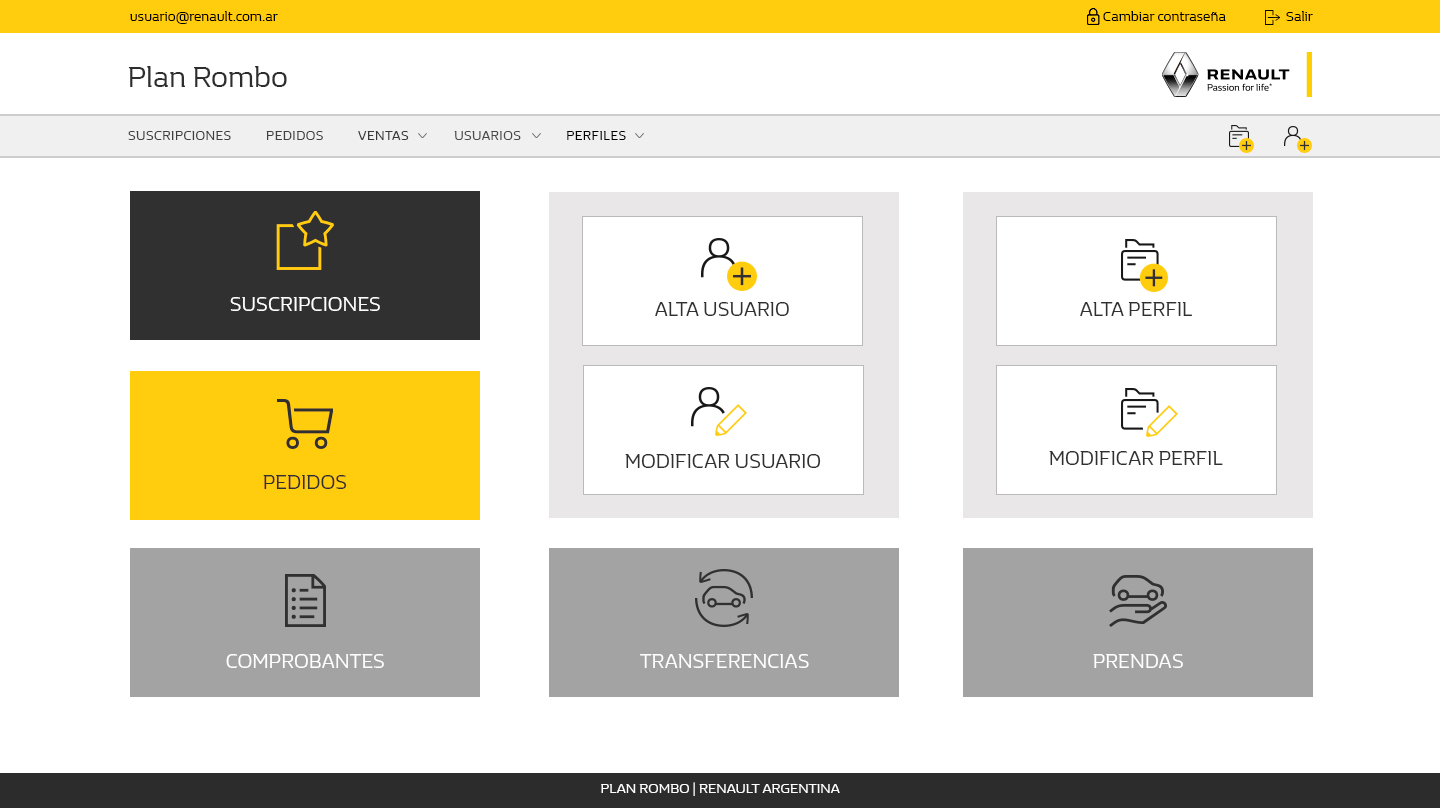Expand the Perfiles dropdown menu
The image size is (1440, 808).
click(604, 135)
